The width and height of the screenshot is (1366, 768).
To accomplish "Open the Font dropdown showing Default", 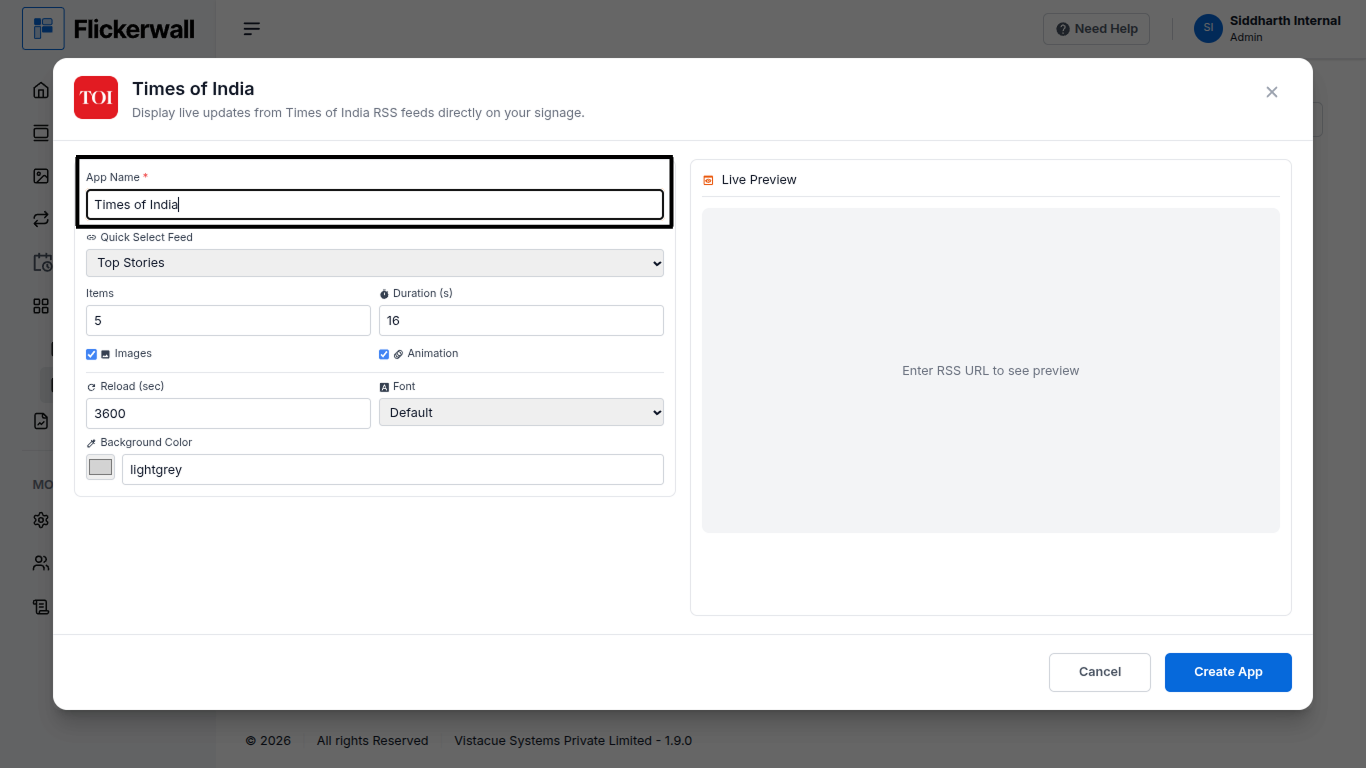I will pos(521,412).
